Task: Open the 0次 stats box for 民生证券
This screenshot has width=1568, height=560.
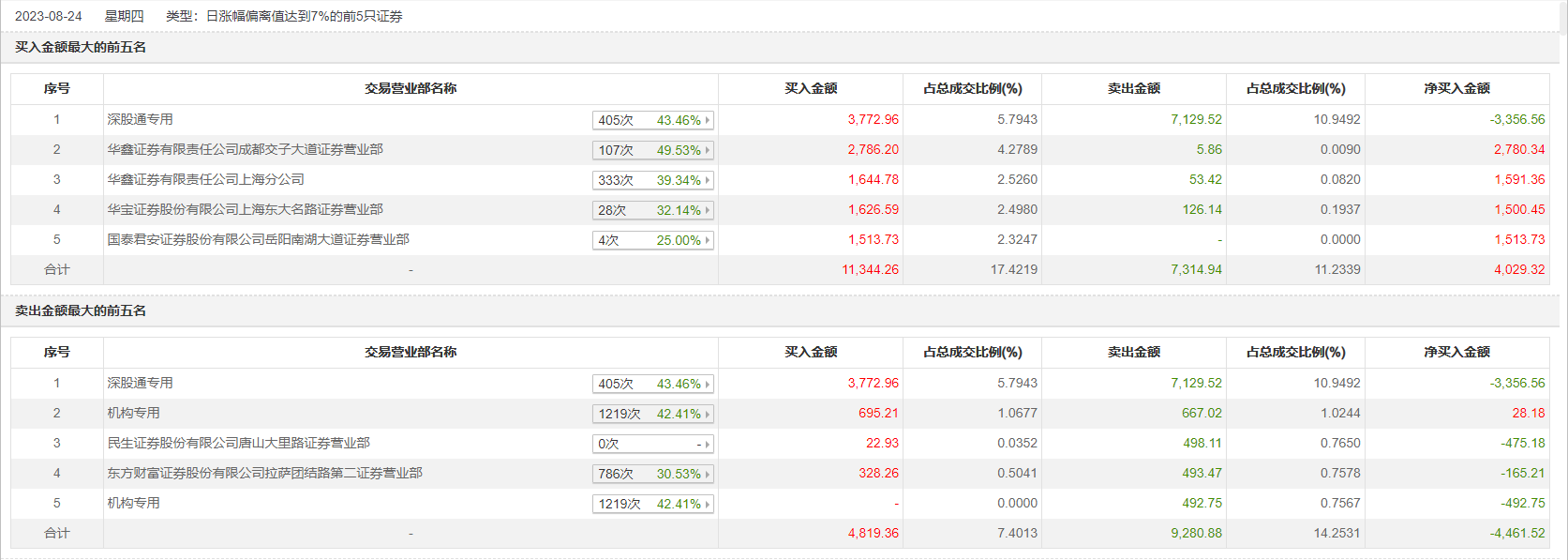Action: (x=653, y=444)
